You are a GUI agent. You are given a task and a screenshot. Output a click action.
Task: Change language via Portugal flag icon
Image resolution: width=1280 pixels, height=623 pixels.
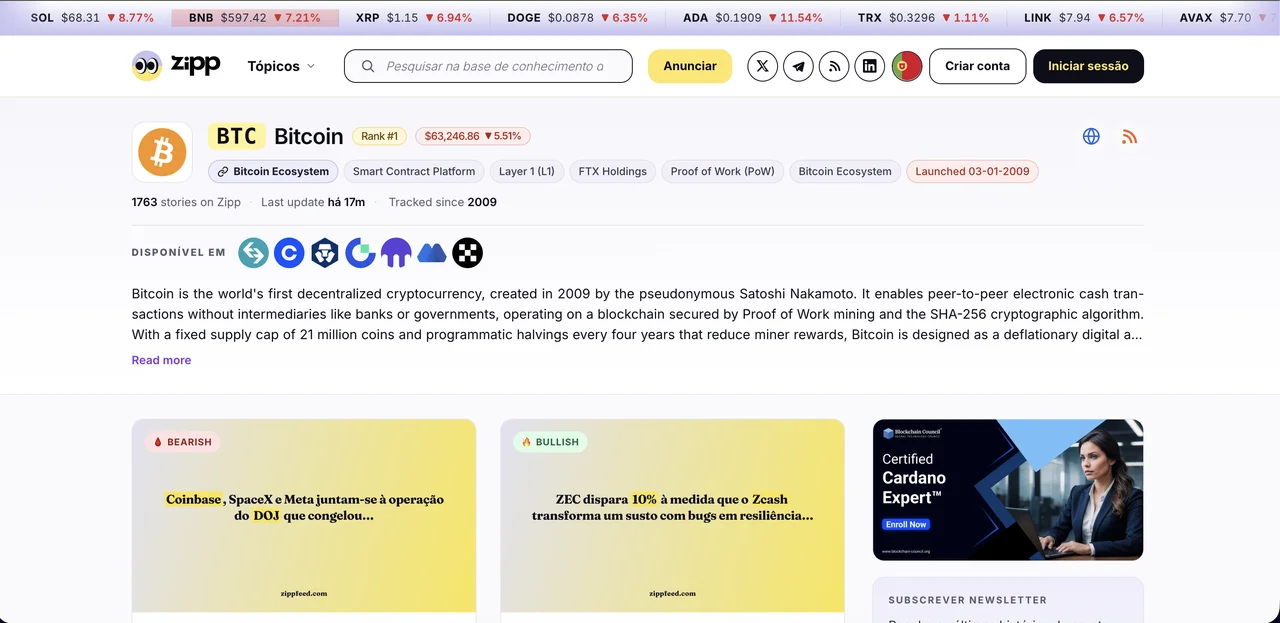pyautogui.click(x=907, y=66)
